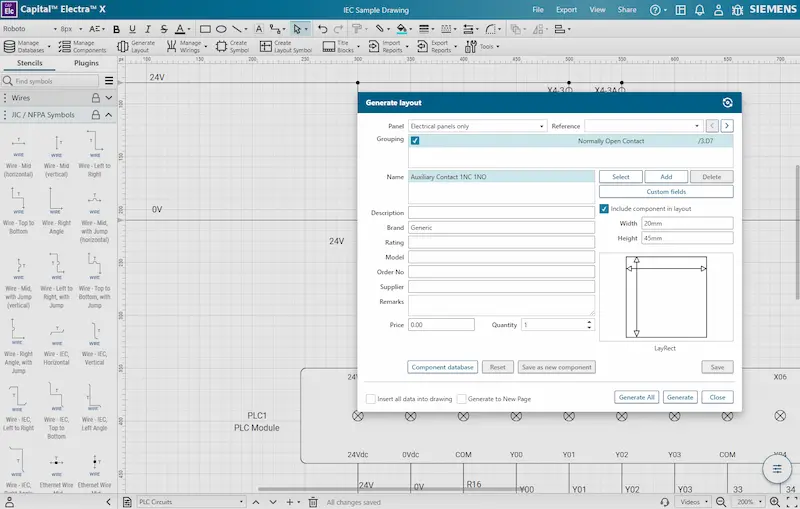The width and height of the screenshot is (800, 509).
Task: Toggle Include component in layout checkbox
Action: pos(604,208)
